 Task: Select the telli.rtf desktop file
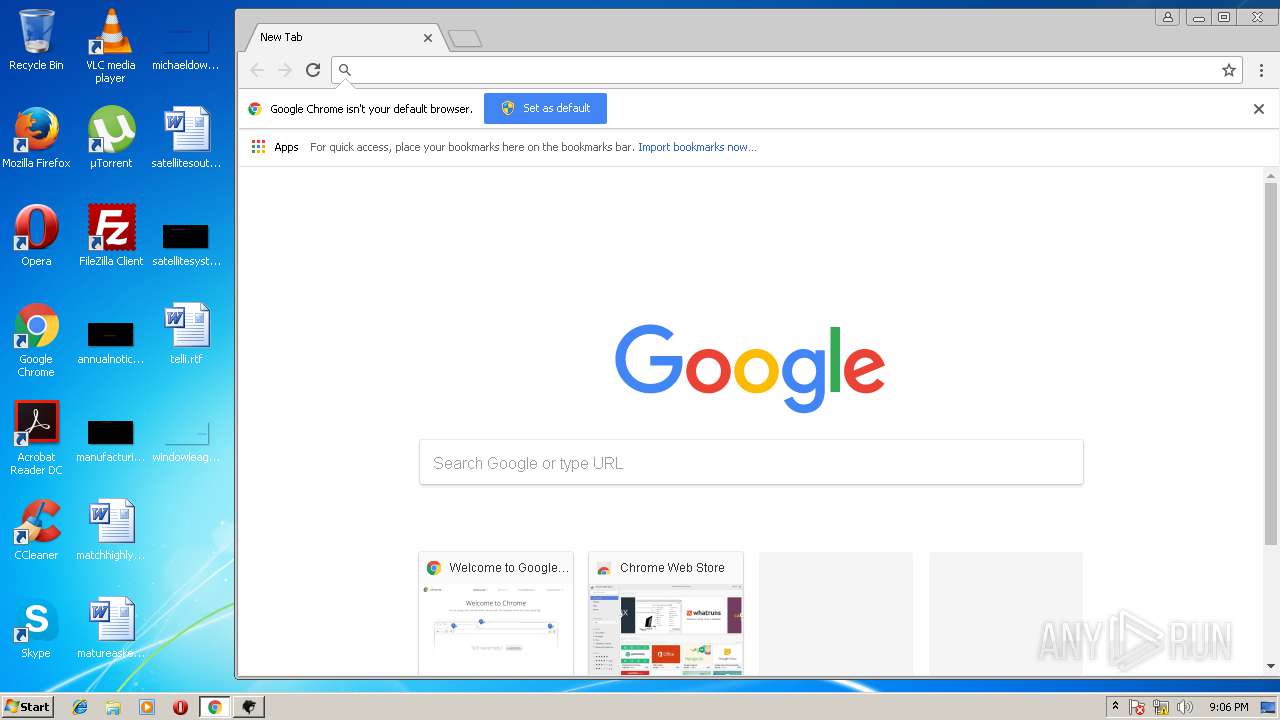click(186, 334)
